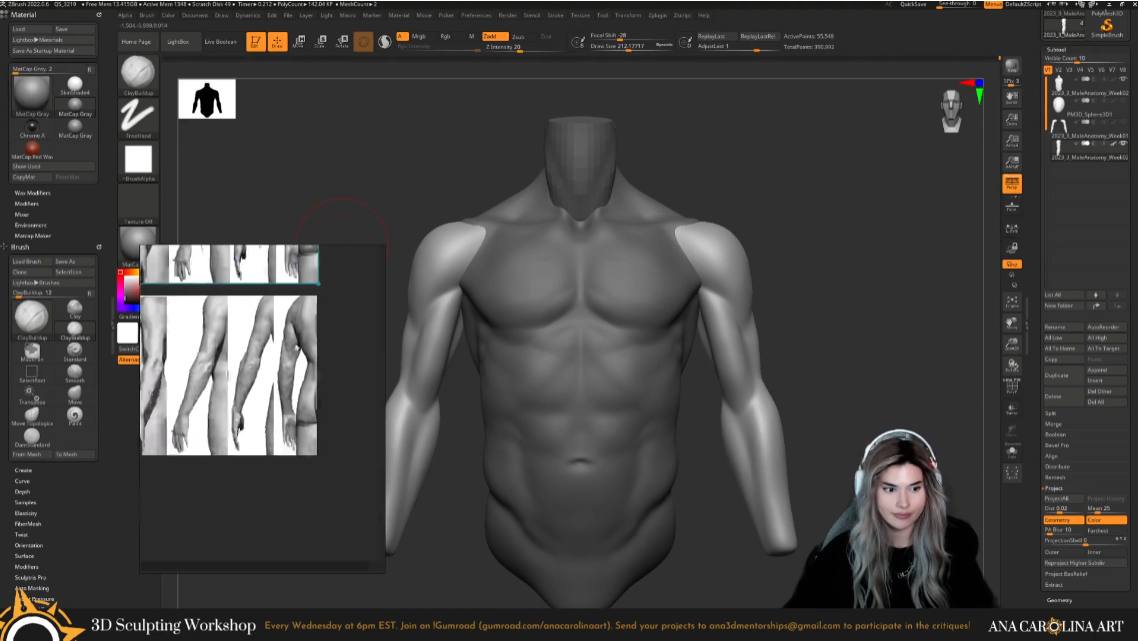
Task: Open the Home Page button
Action: [136, 42]
